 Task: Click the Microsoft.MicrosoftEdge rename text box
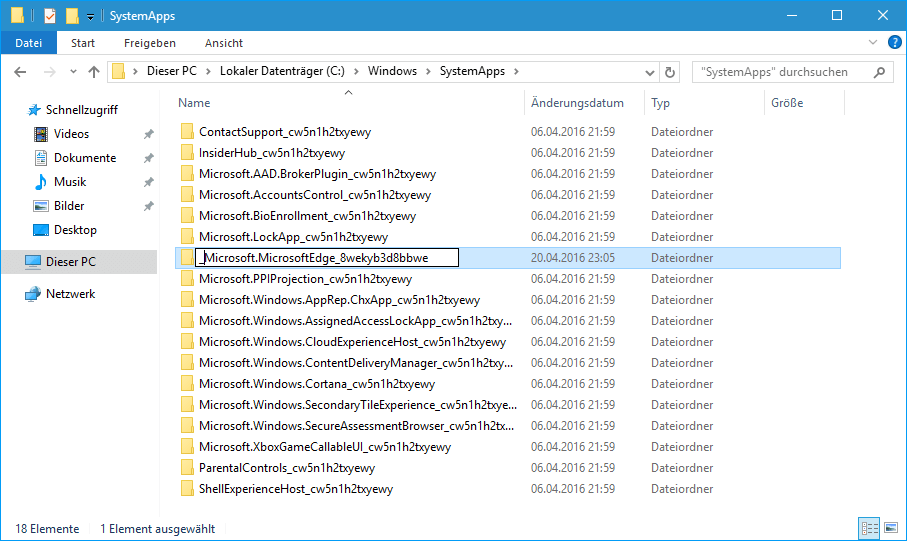tap(327, 258)
